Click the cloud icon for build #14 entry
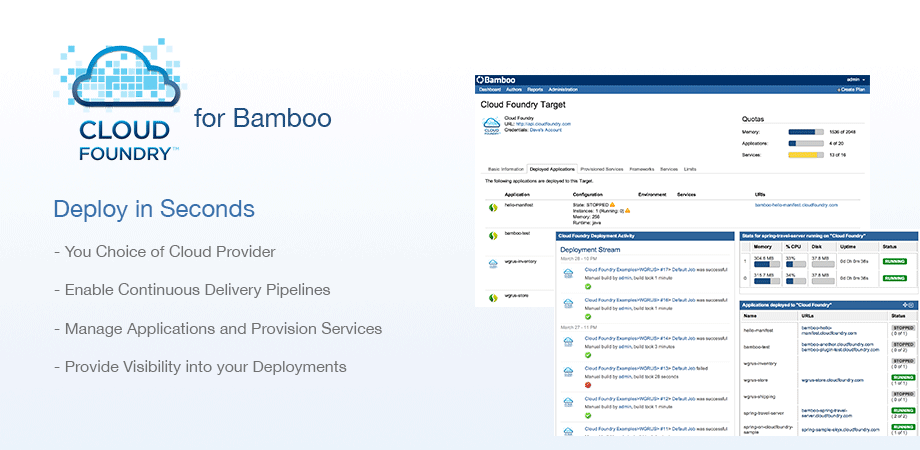Viewport: 920px width, 450px height. [568, 342]
